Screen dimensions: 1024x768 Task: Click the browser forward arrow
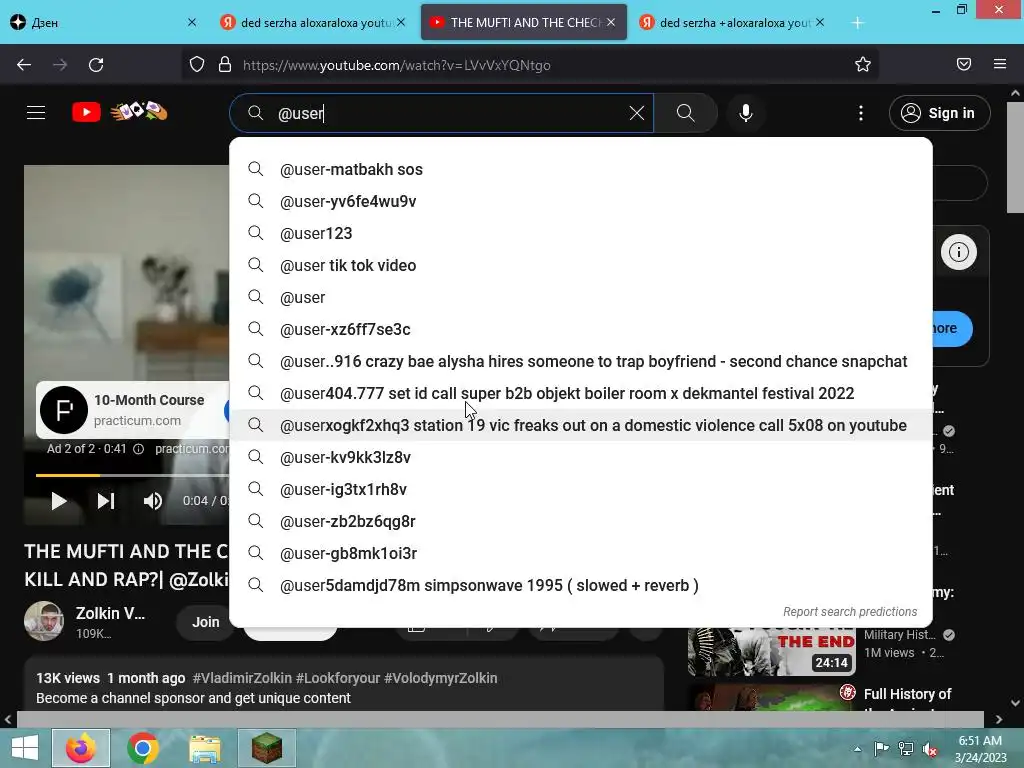[x=60, y=65]
